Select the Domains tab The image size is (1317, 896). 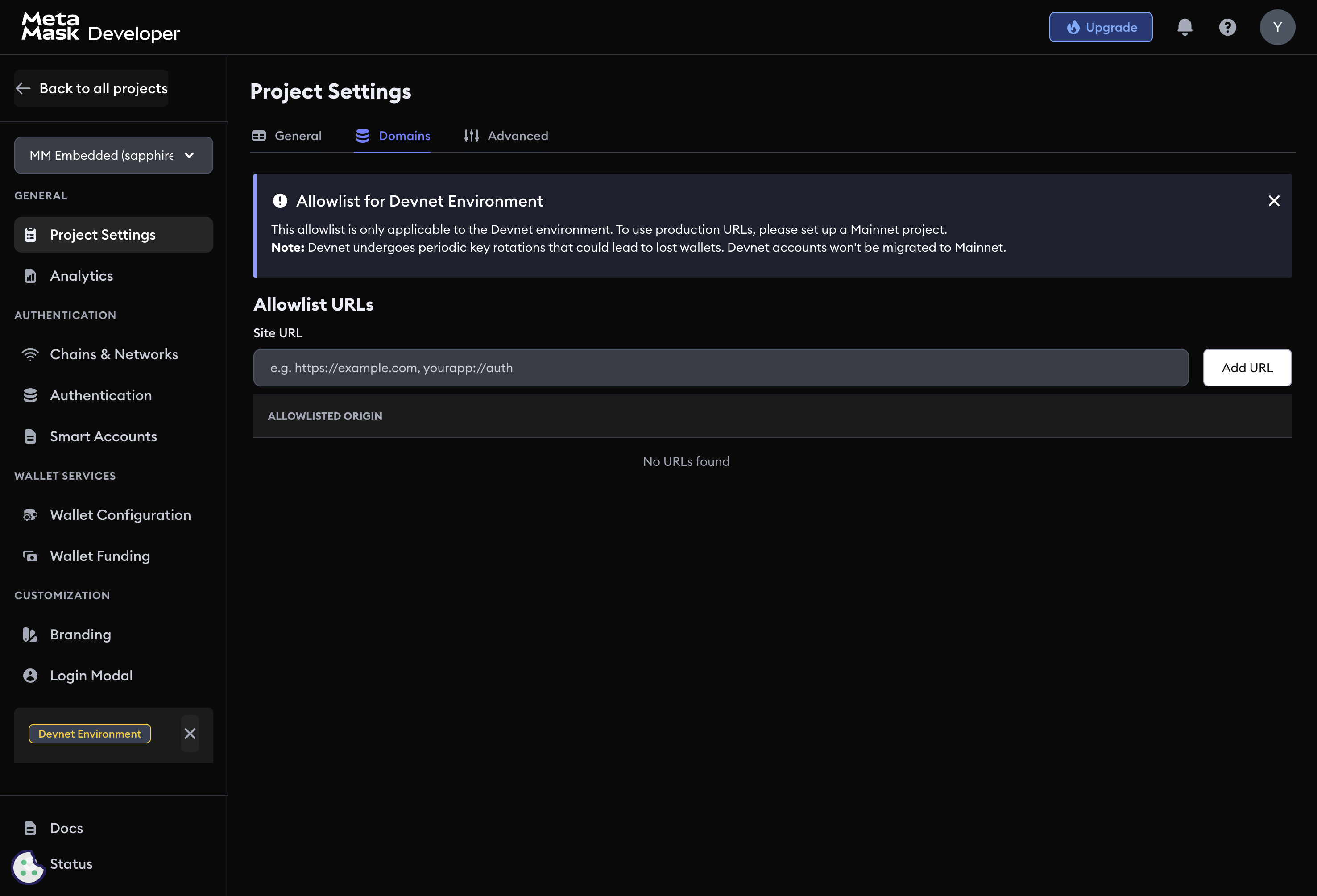click(x=393, y=136)
